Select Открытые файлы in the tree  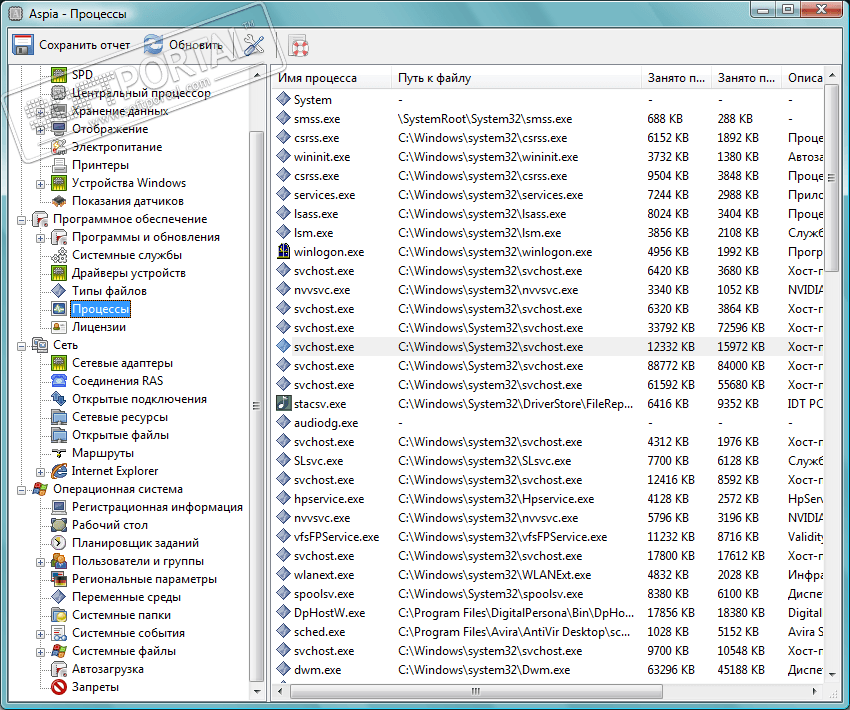point(120,435)
